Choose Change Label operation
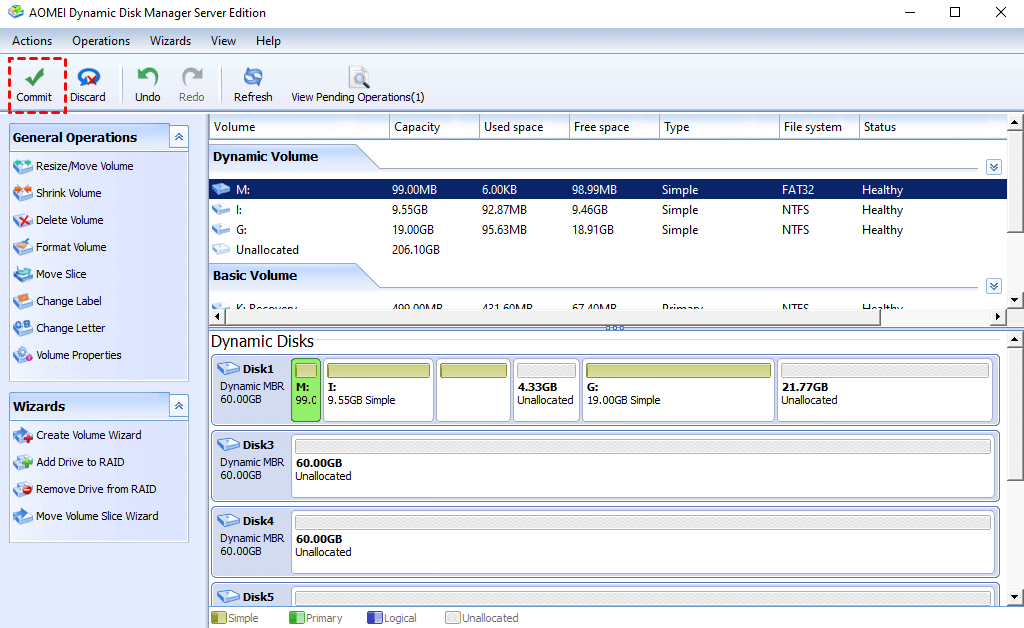Viewport: 1024px width, 628px height. [x=69, y=301]
